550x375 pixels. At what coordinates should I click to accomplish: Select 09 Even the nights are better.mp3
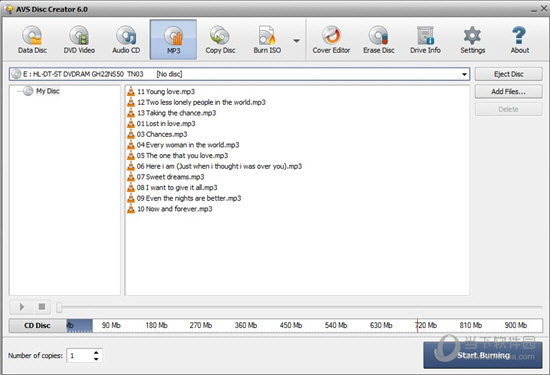click(189, 198)
